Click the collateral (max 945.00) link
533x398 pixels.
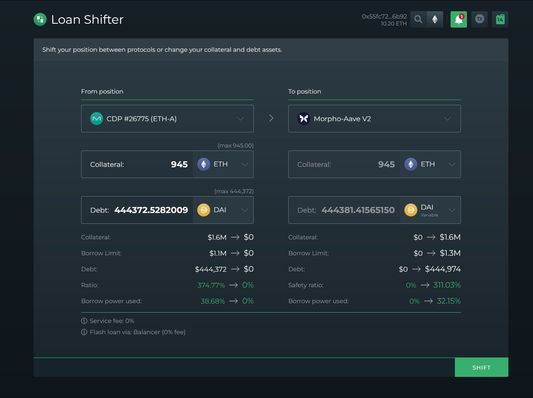(236, 145)
